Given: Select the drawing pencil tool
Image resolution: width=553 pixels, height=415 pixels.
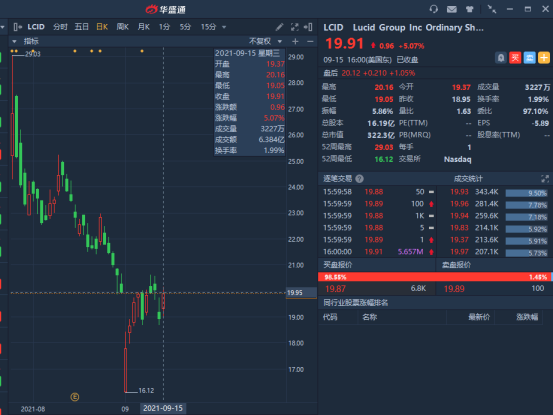Looking at the screenshot, I should (x=279, y=27).
